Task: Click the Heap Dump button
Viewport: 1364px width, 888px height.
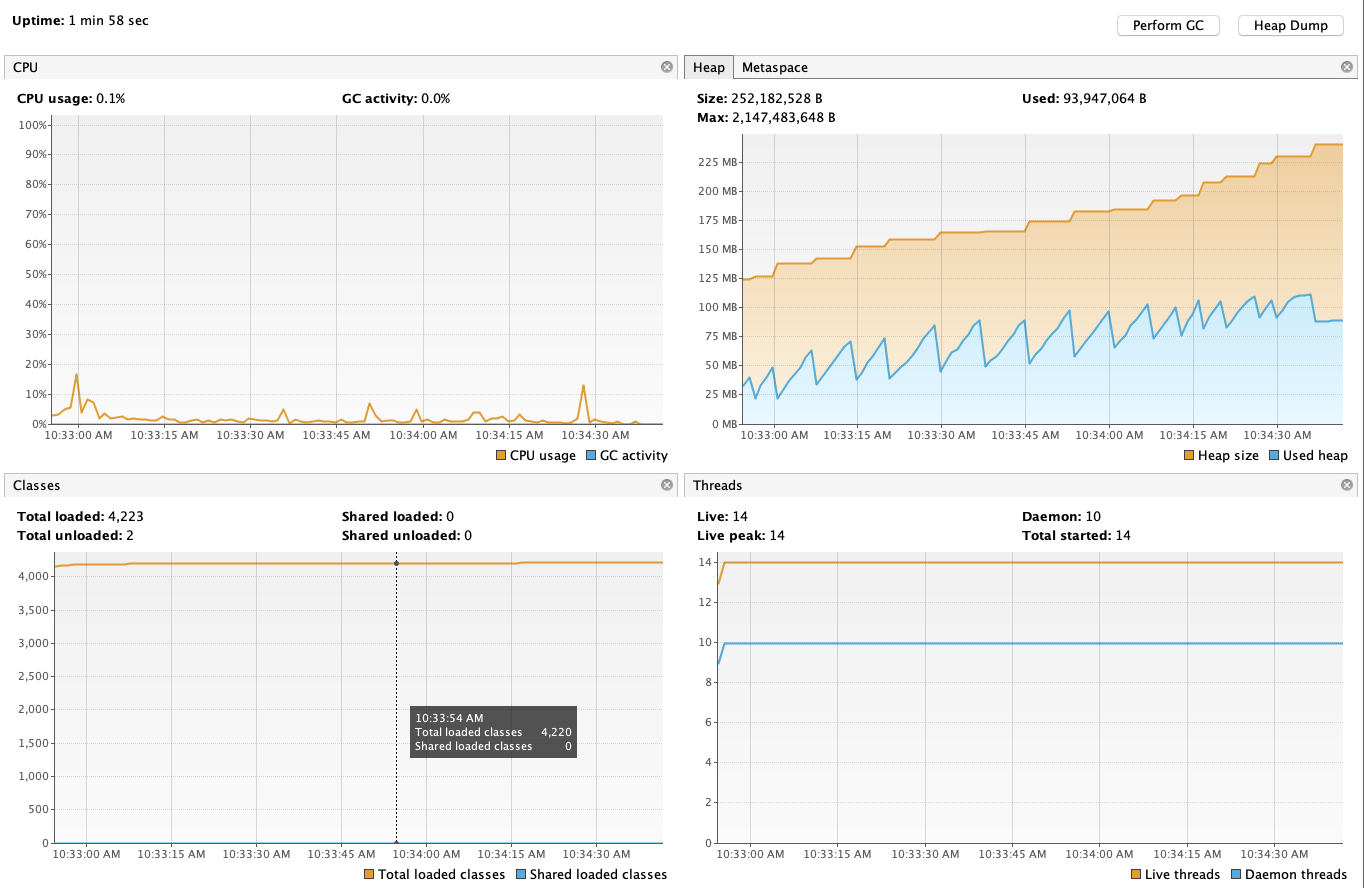Action: [x=1290, y=26]
